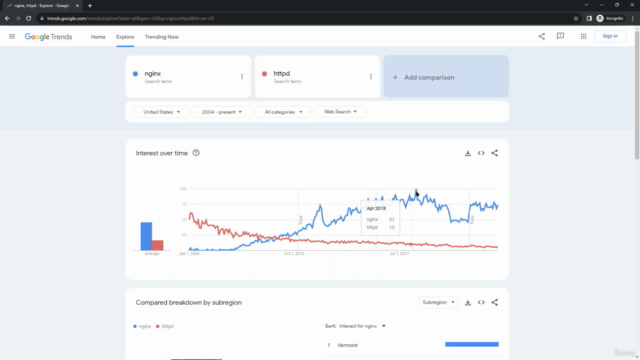Open Web Search type dropdown
The width and height of the screenshot is (640, 360).
[340, 112]
